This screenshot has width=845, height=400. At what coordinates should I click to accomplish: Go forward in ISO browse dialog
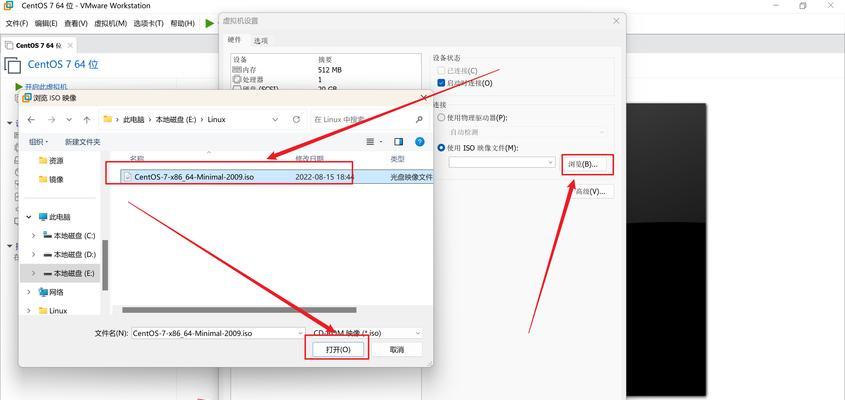click(x=51, y=120)
